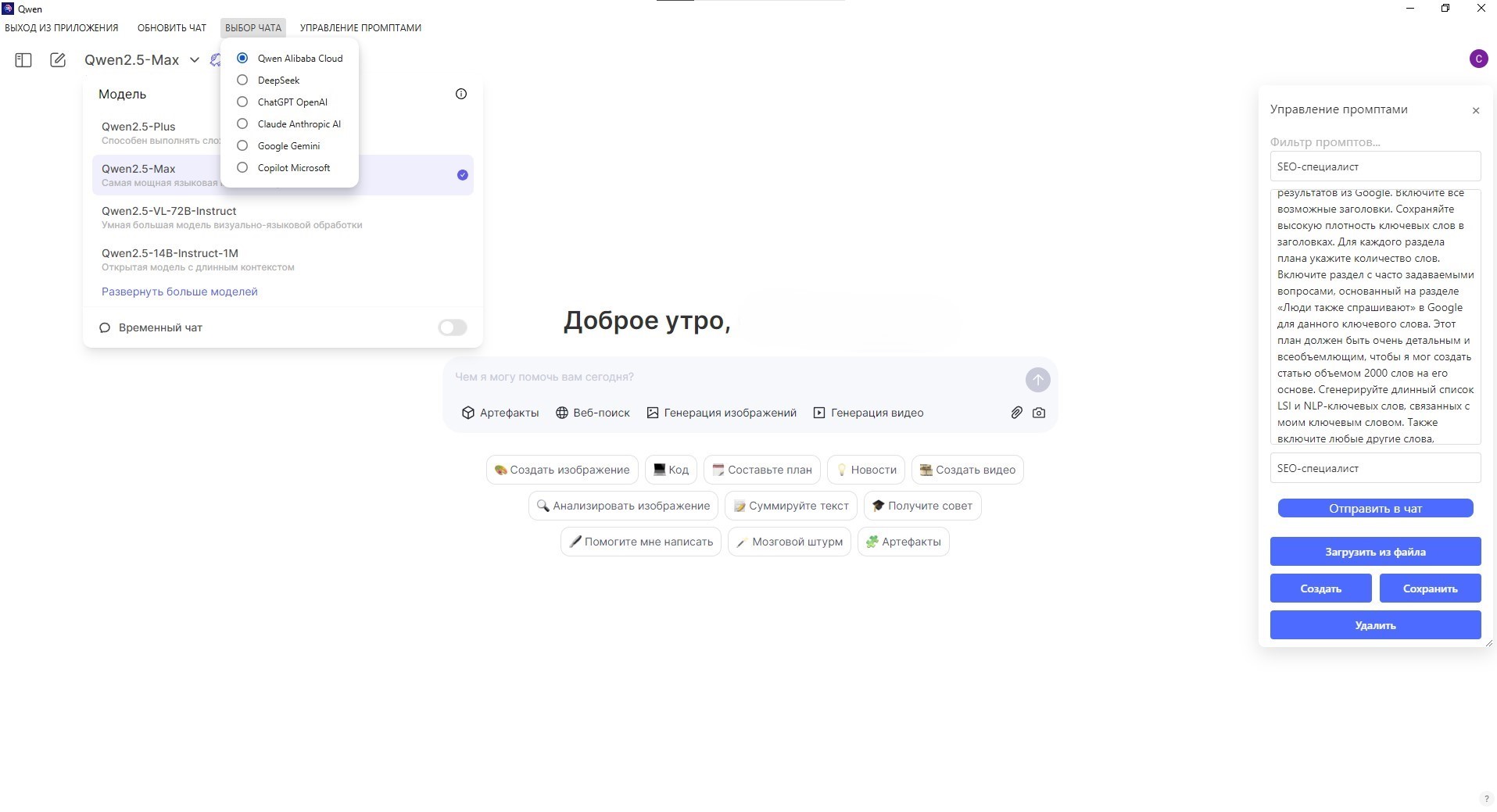The image size is (1497, 812).
Task: Click the Суммируйте текст chip
Action: (x=791, y=506)
